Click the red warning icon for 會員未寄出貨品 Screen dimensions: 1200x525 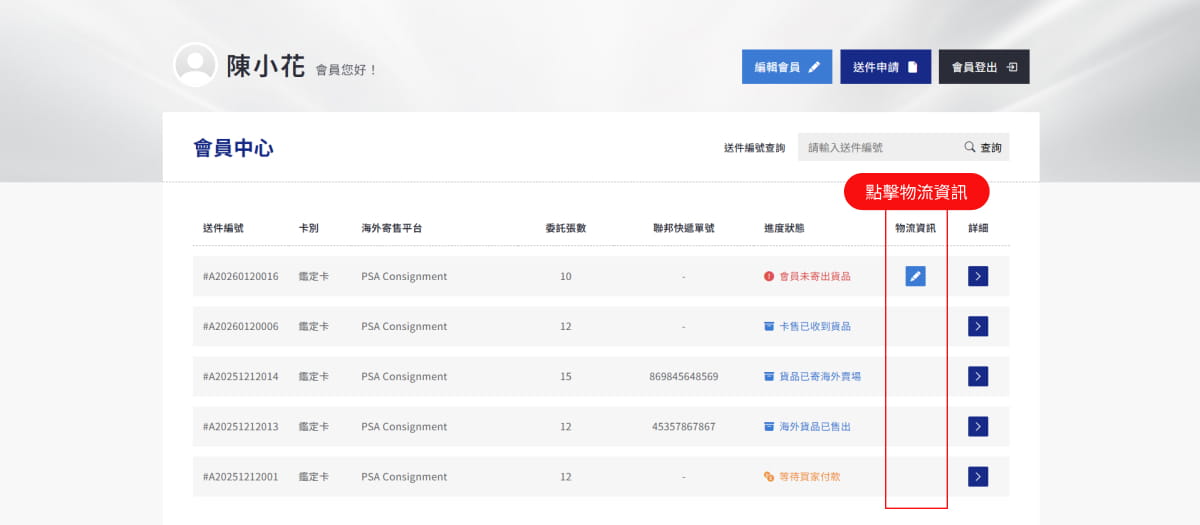(x=769, y=276)
